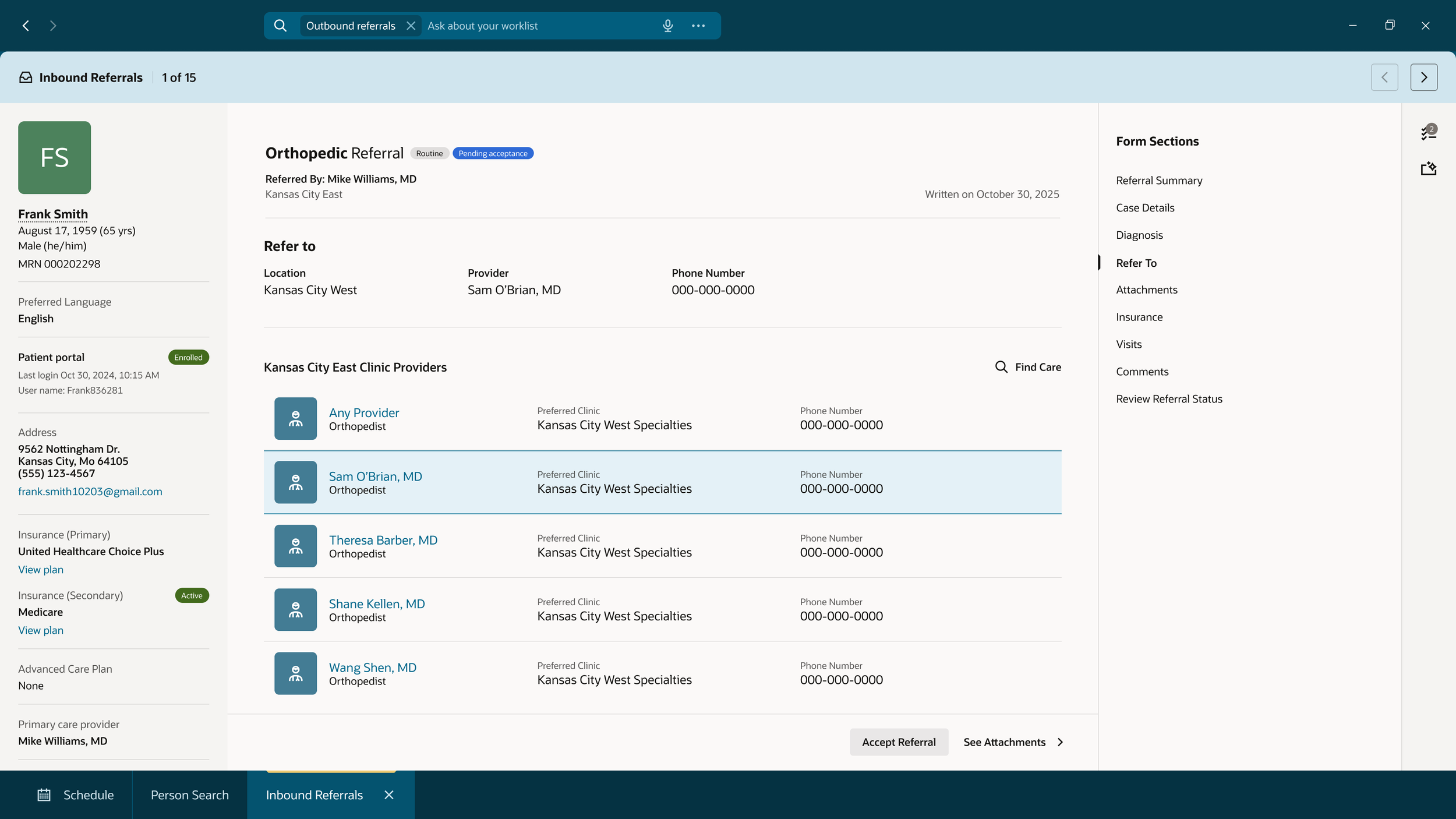
Task: Jump to Refer To section
Action: (1136, 263)
